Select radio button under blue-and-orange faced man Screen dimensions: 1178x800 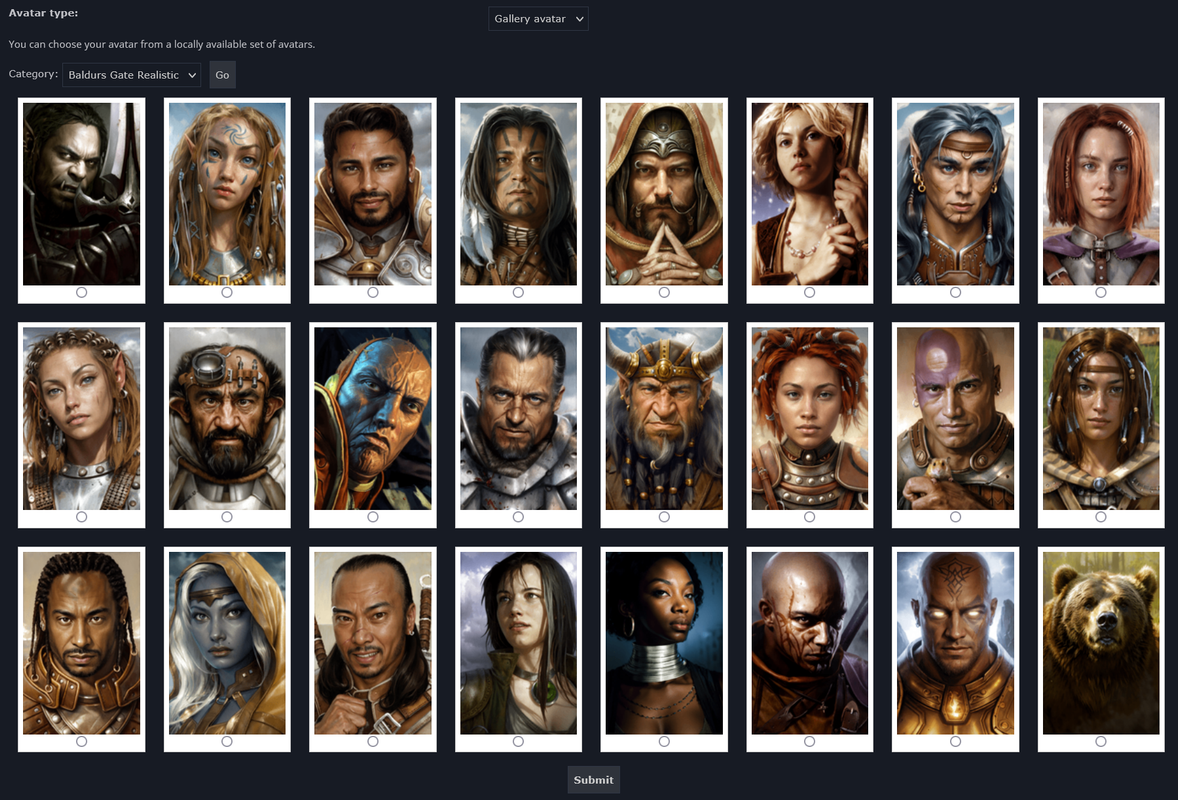(x=373, y=517)
